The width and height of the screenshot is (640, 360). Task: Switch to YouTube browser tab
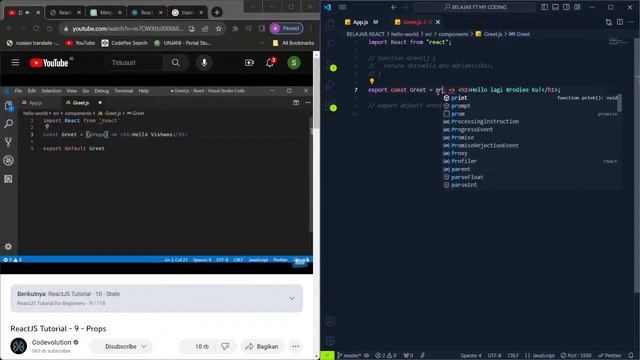pos(24,13)
